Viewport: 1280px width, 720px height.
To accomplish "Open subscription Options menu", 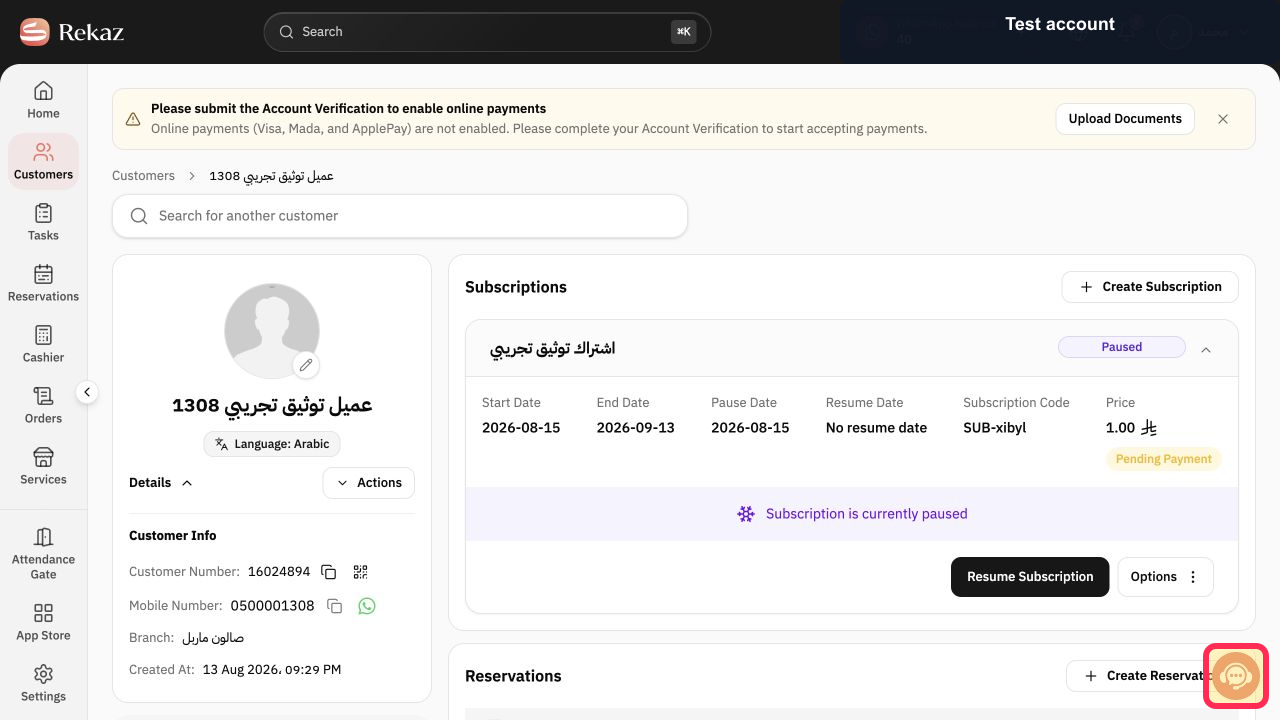I will [x=1165, y=577].
